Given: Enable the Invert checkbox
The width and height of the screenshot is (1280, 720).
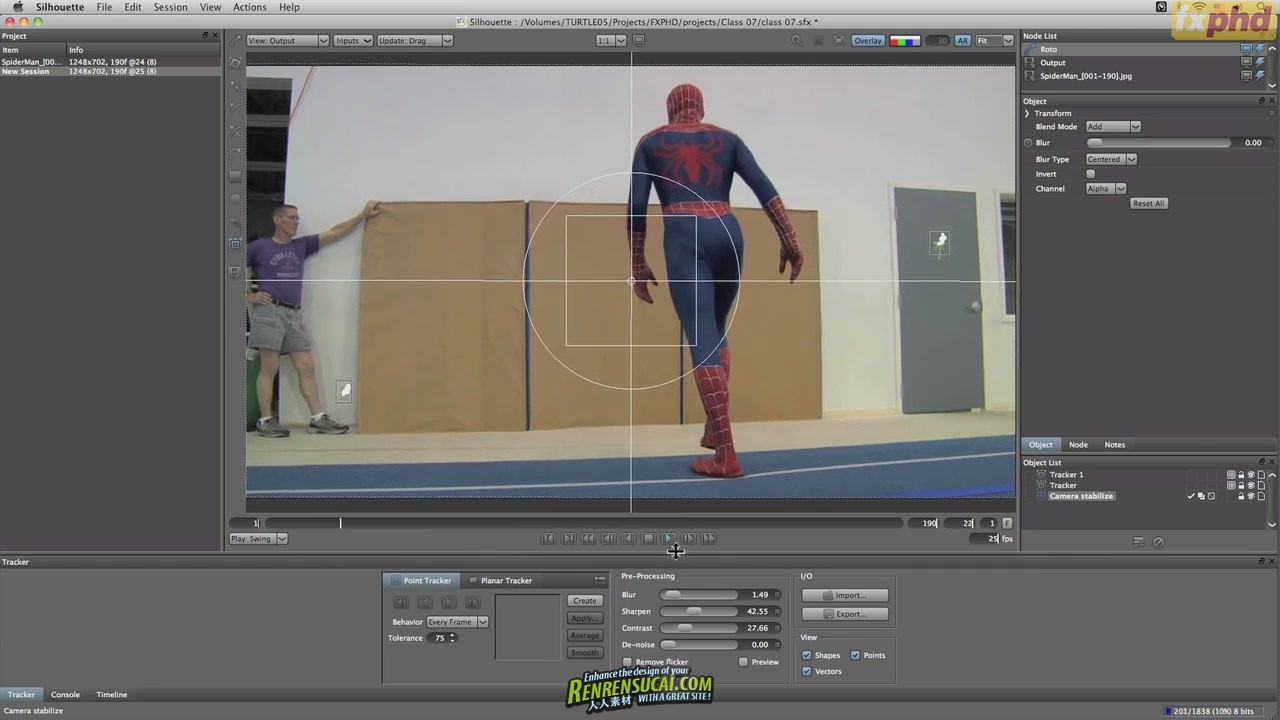Looking at the screenshot, I should 1091,174.
